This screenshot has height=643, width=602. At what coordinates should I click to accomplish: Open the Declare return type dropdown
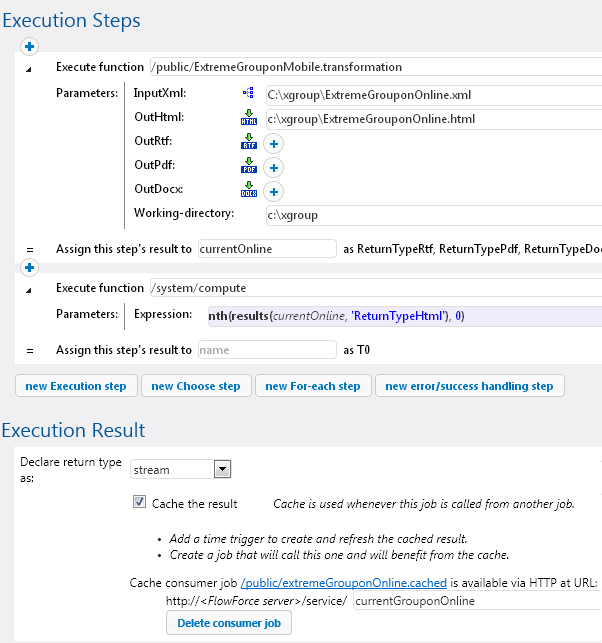(x=222, y=469)
